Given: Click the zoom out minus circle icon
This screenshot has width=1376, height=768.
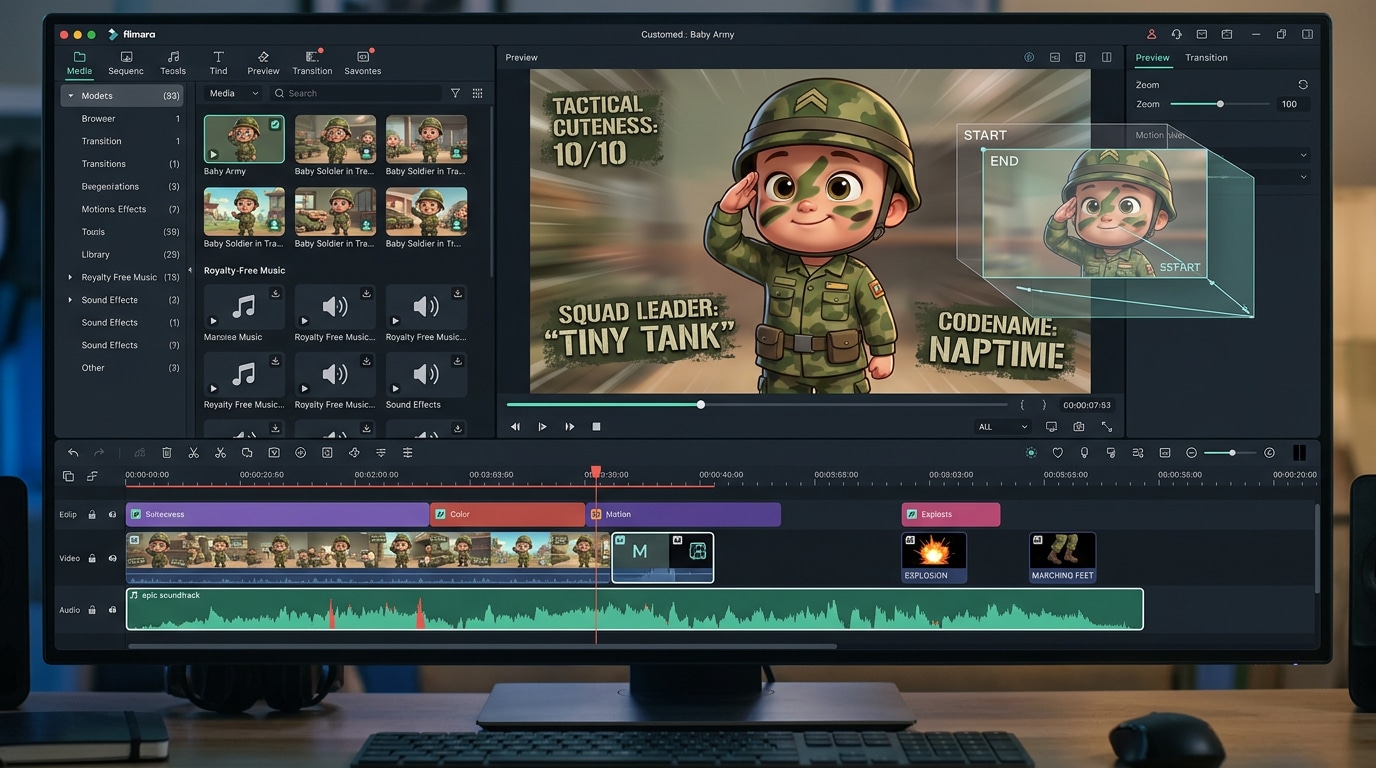Looking at the screenshot, I should click(1191, 453).
